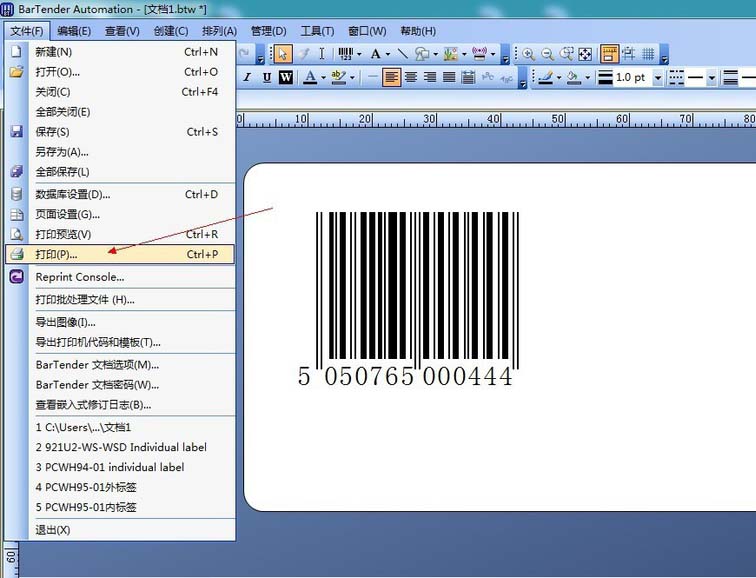
Task: Click the text highlight color icon
Action: (338, 77)
